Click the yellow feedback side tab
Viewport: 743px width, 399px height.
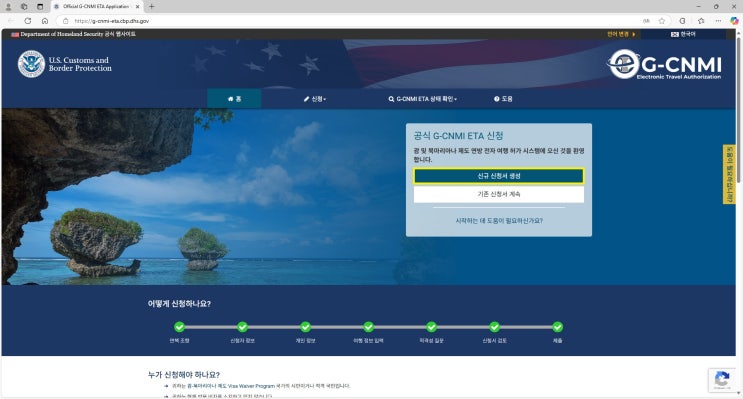point(729,174)
